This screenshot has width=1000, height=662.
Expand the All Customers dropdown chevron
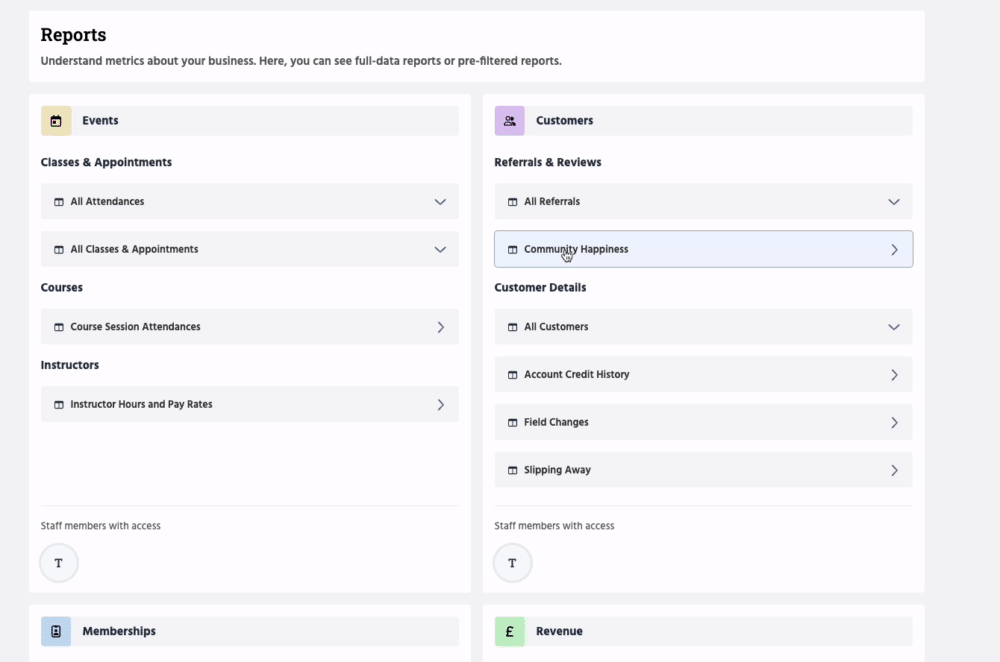click(894, 327)
